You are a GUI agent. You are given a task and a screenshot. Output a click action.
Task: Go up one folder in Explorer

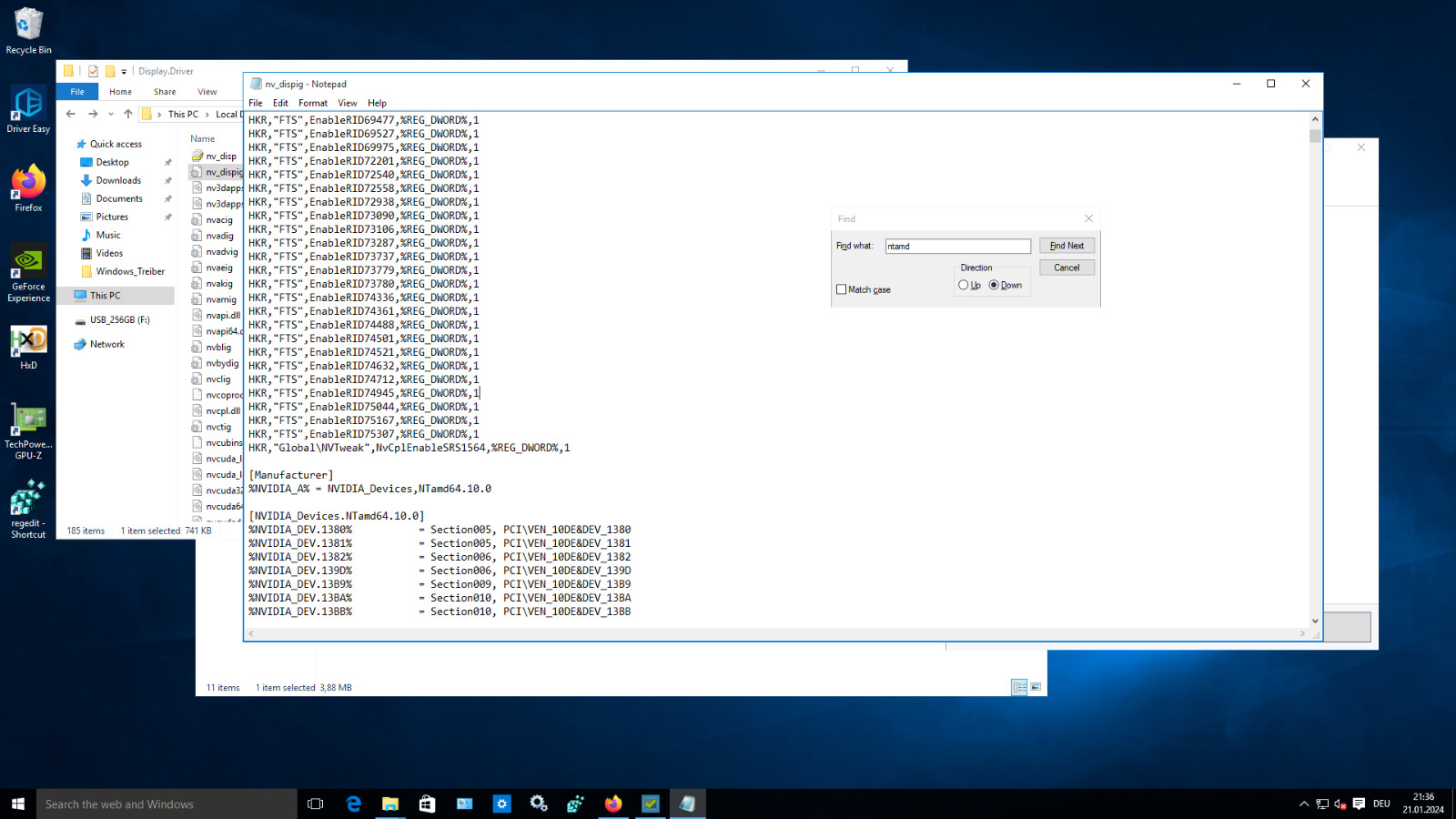pos(128,114)
